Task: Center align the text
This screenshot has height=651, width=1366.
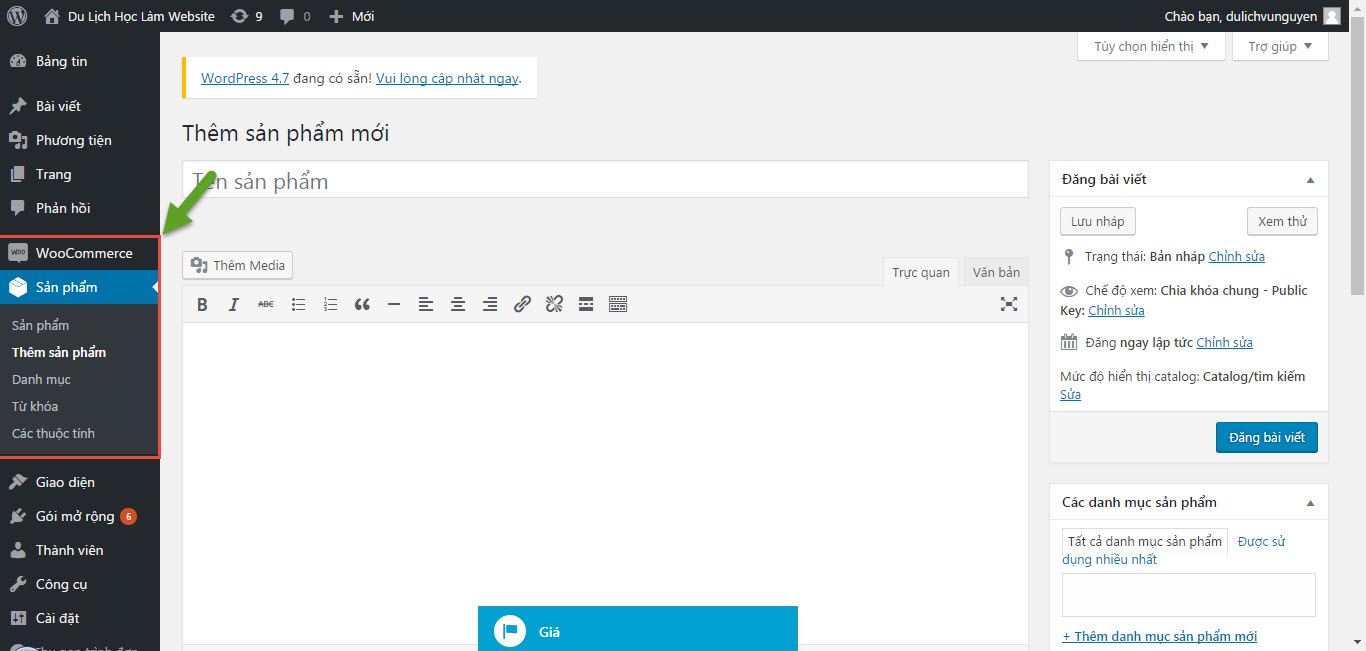Action: tap(458, 304)
